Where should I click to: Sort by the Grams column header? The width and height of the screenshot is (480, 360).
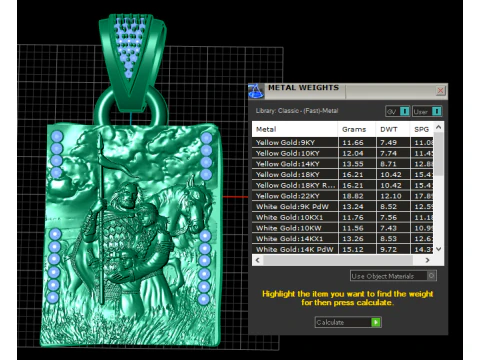point(357,129)
